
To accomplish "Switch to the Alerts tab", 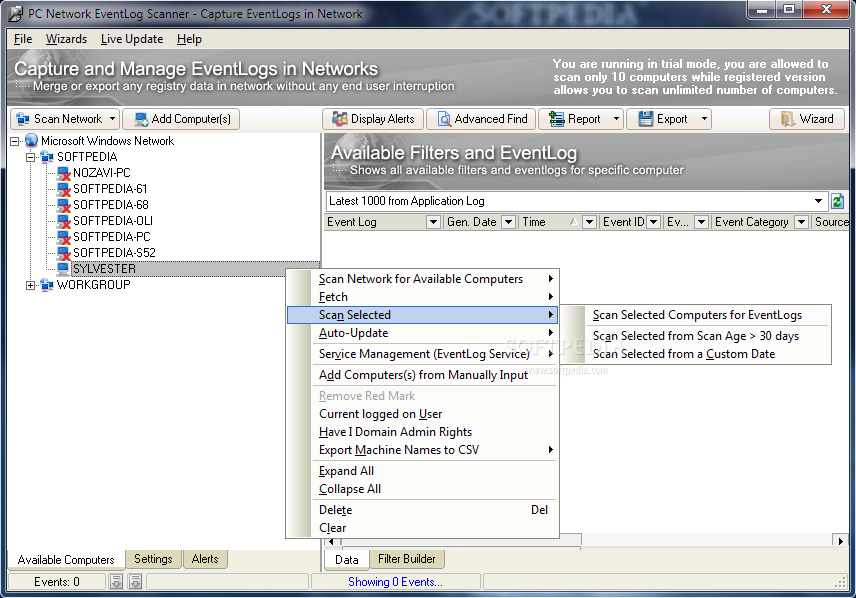I will [x=205, y=559].
